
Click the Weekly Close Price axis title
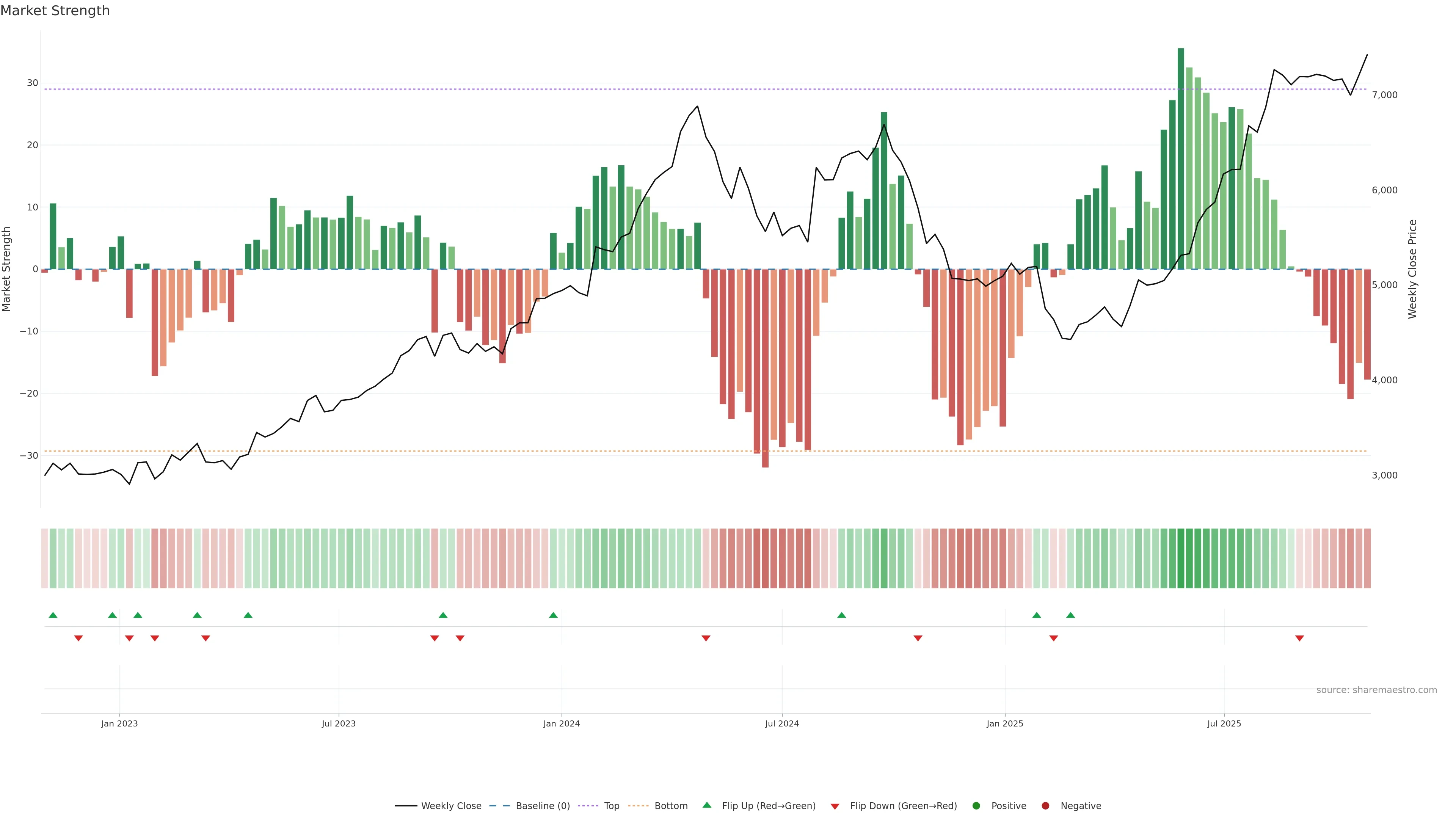point(1412,269)
